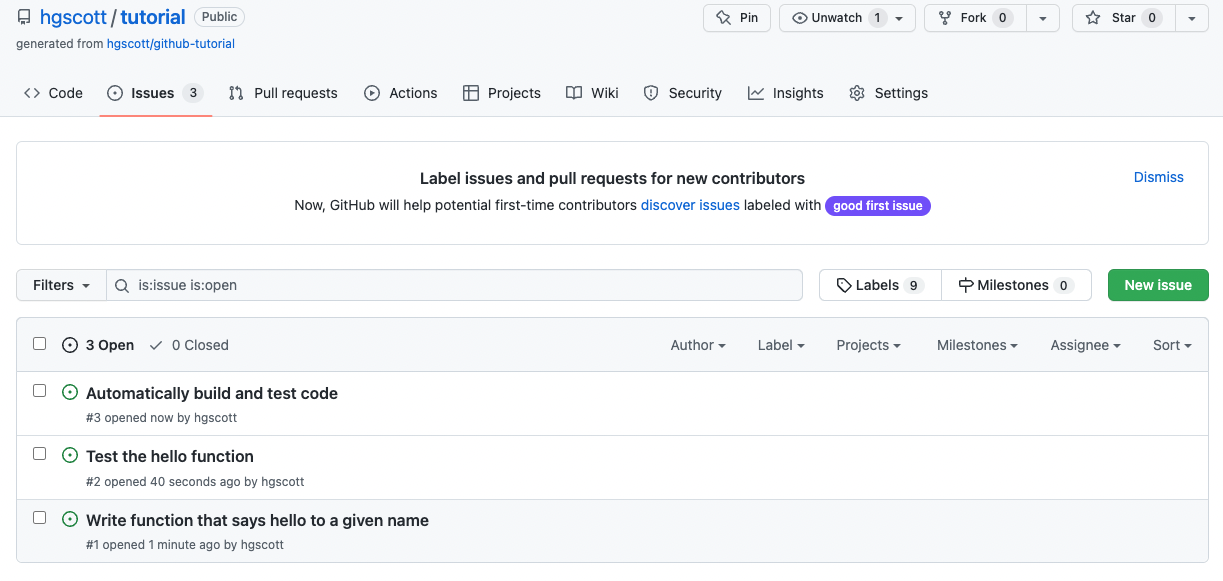
Task: Open the Labels button
Action: click(880, 285)
